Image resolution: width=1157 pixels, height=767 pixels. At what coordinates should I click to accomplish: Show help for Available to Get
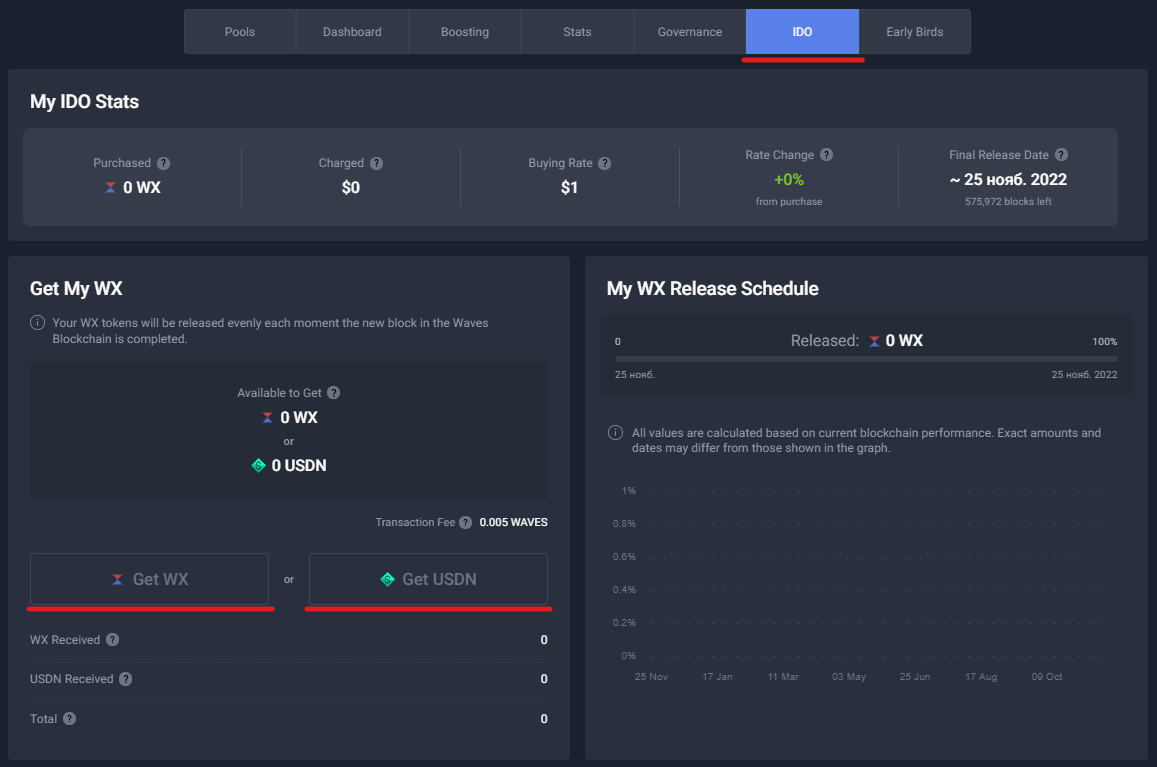[334, 393]
